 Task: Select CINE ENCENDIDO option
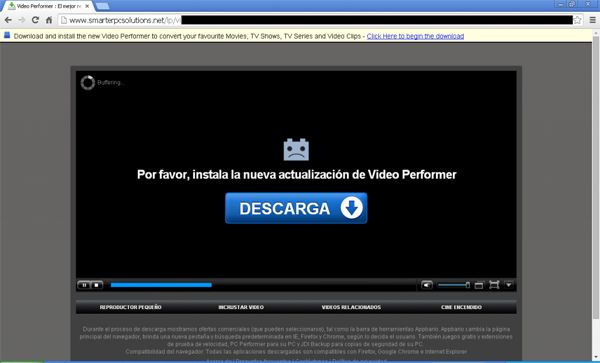tap(461, 307)
